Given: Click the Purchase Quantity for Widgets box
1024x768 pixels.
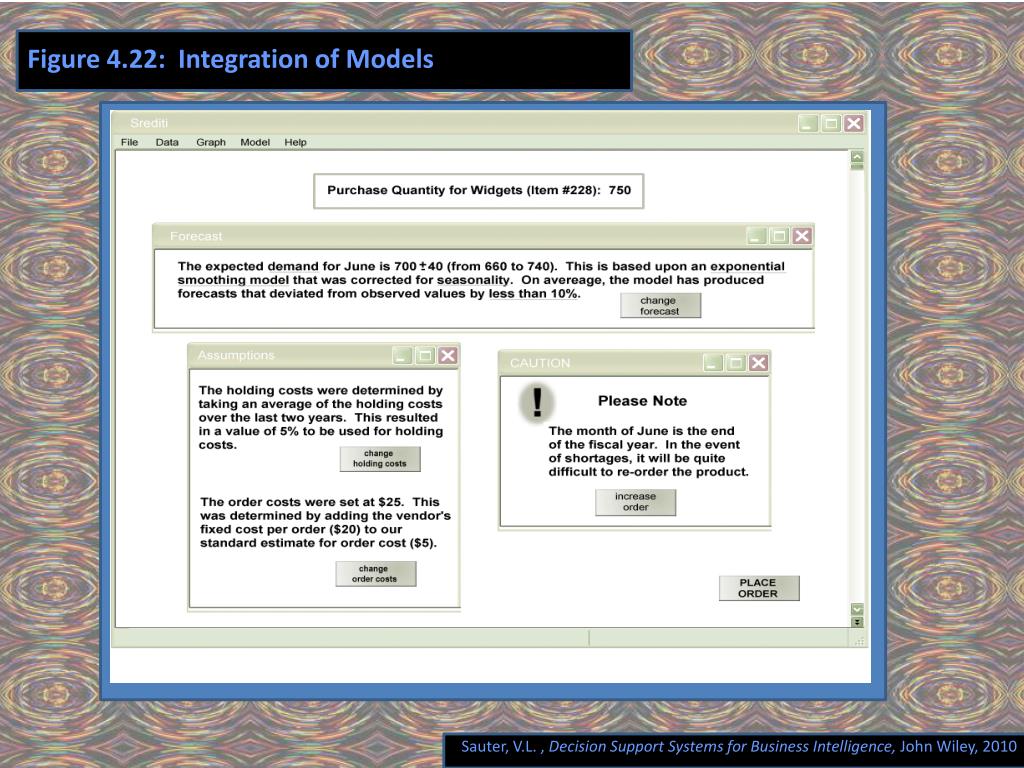Looking at the screenshot, I should (479, 191).
